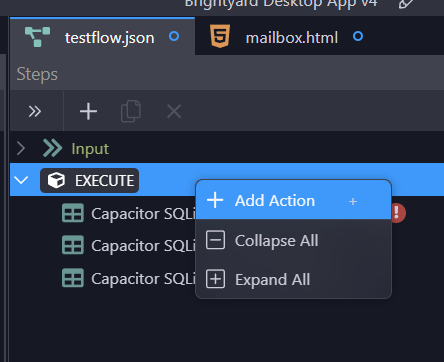444x362 pixels.
Task: Click the delete step X toolbar icon
Action: [174, 111]
